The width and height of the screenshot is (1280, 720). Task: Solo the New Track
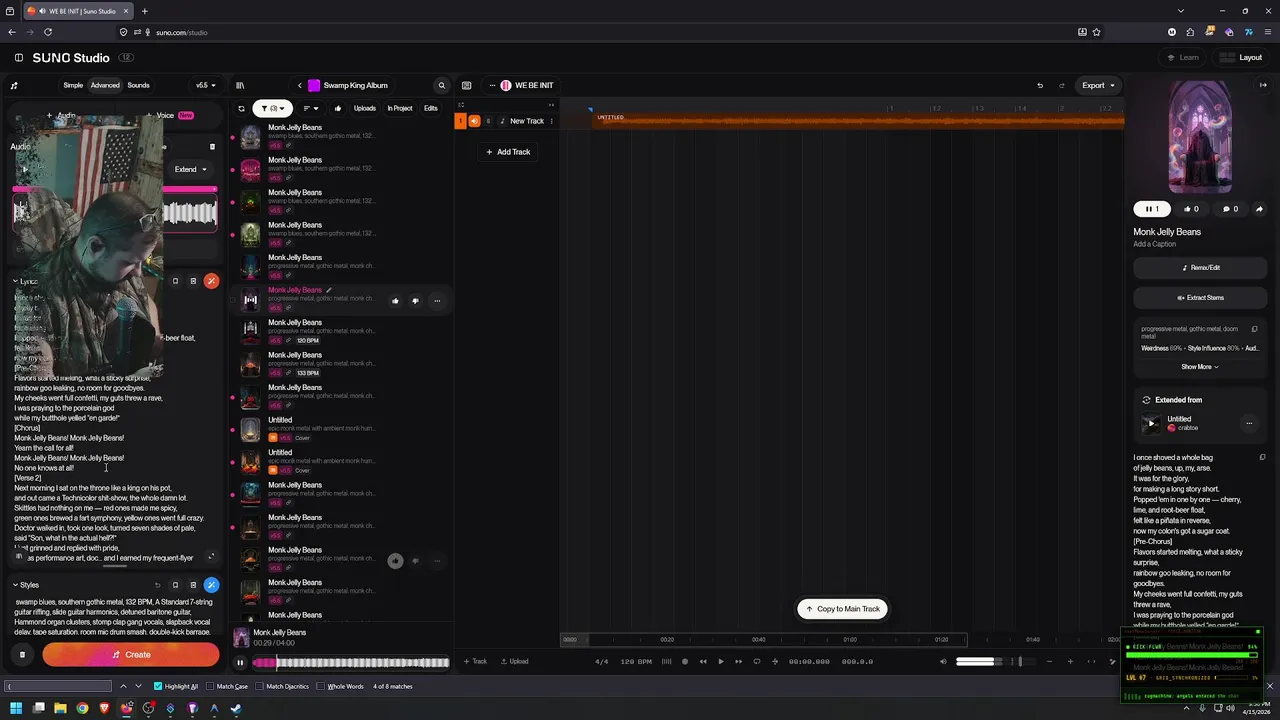click(x=488, y=121)
